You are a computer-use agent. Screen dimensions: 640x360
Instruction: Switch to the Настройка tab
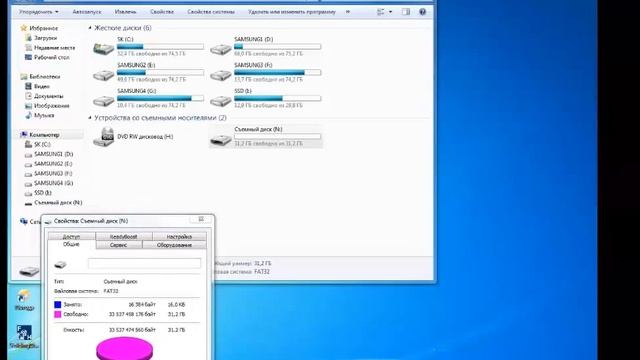pos(179,237)
